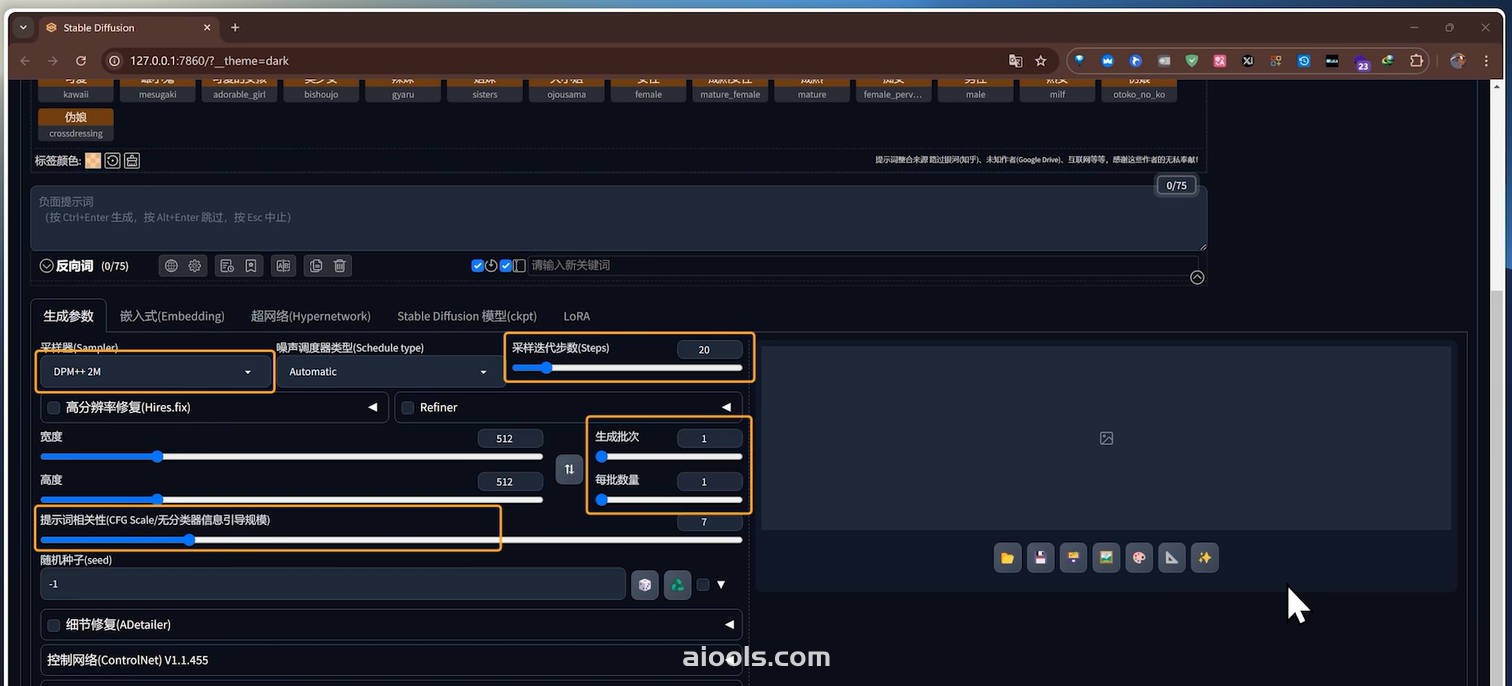Open negative prompt settings gear icon
Image resolution: width=1512 pixels, height=686 pixels.
point(195,266)
